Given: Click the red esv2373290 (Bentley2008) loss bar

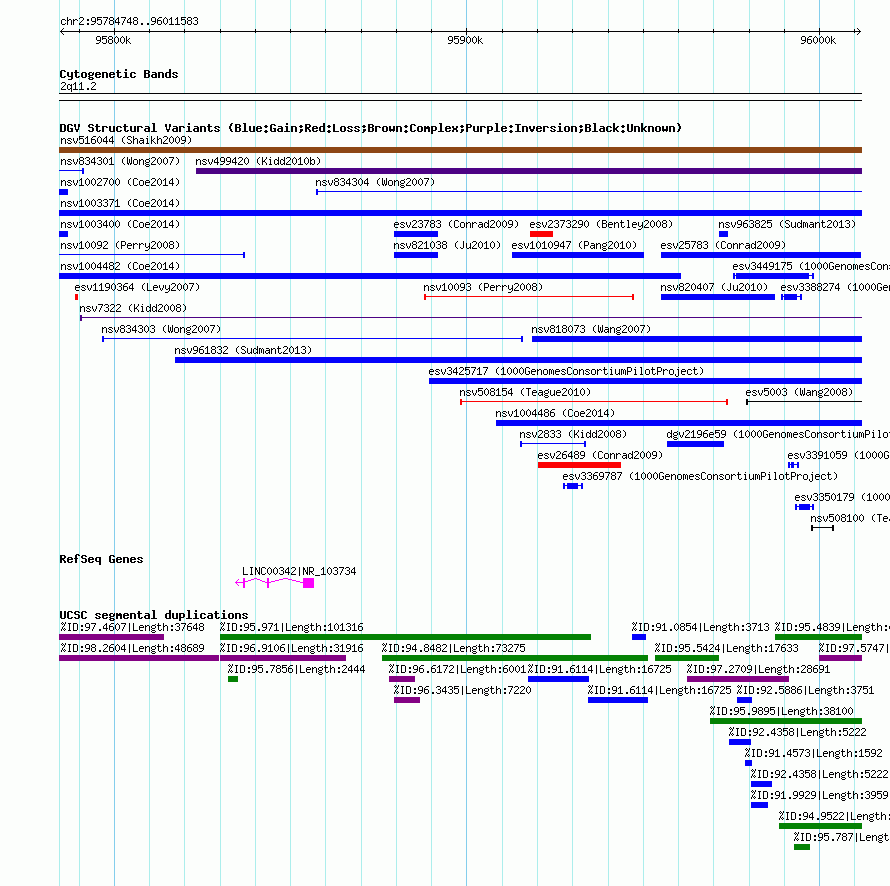Looking at the screenshot, I should [x=541, y=234].
